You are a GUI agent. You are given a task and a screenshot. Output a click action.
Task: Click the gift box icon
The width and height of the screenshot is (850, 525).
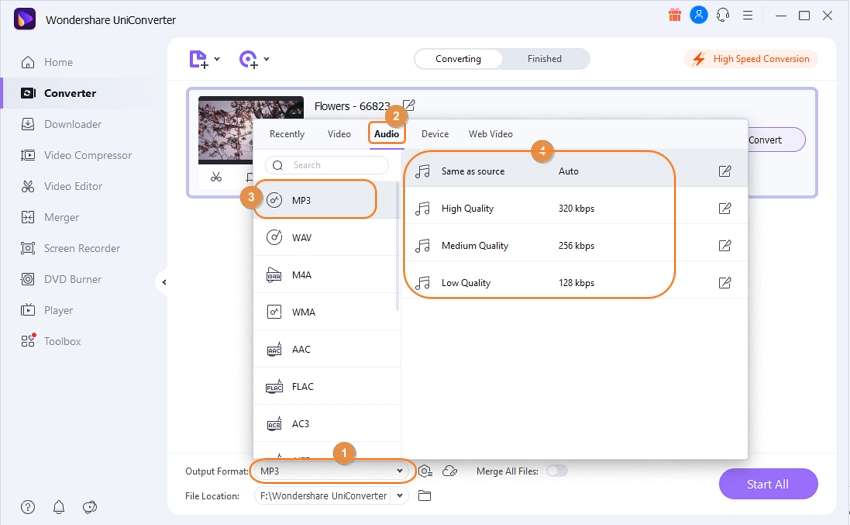coord(674,15)
